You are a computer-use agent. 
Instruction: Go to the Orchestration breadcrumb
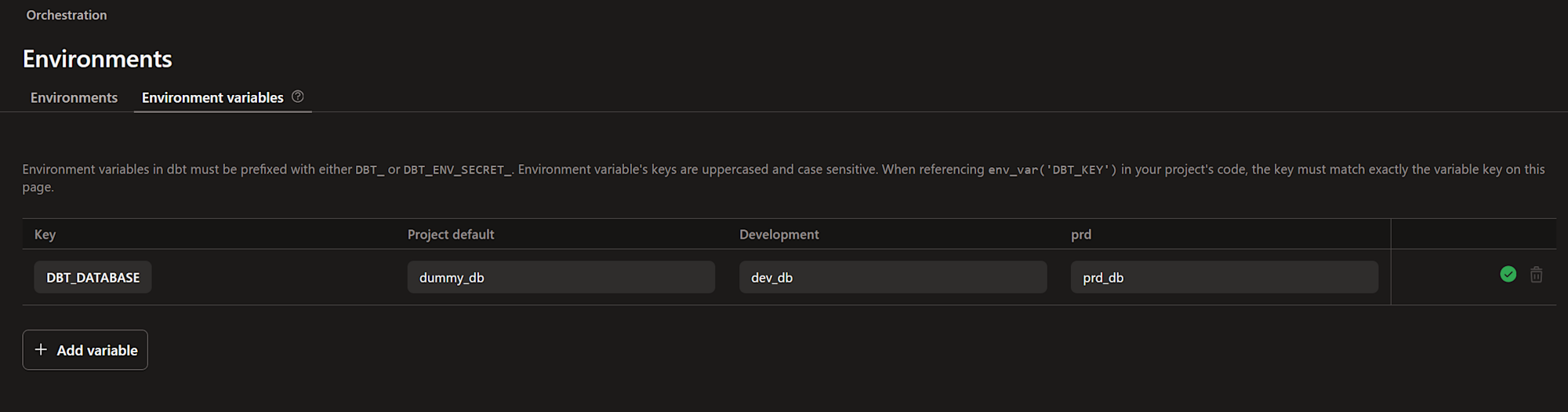pyautogui.click(x=67, y=15)
